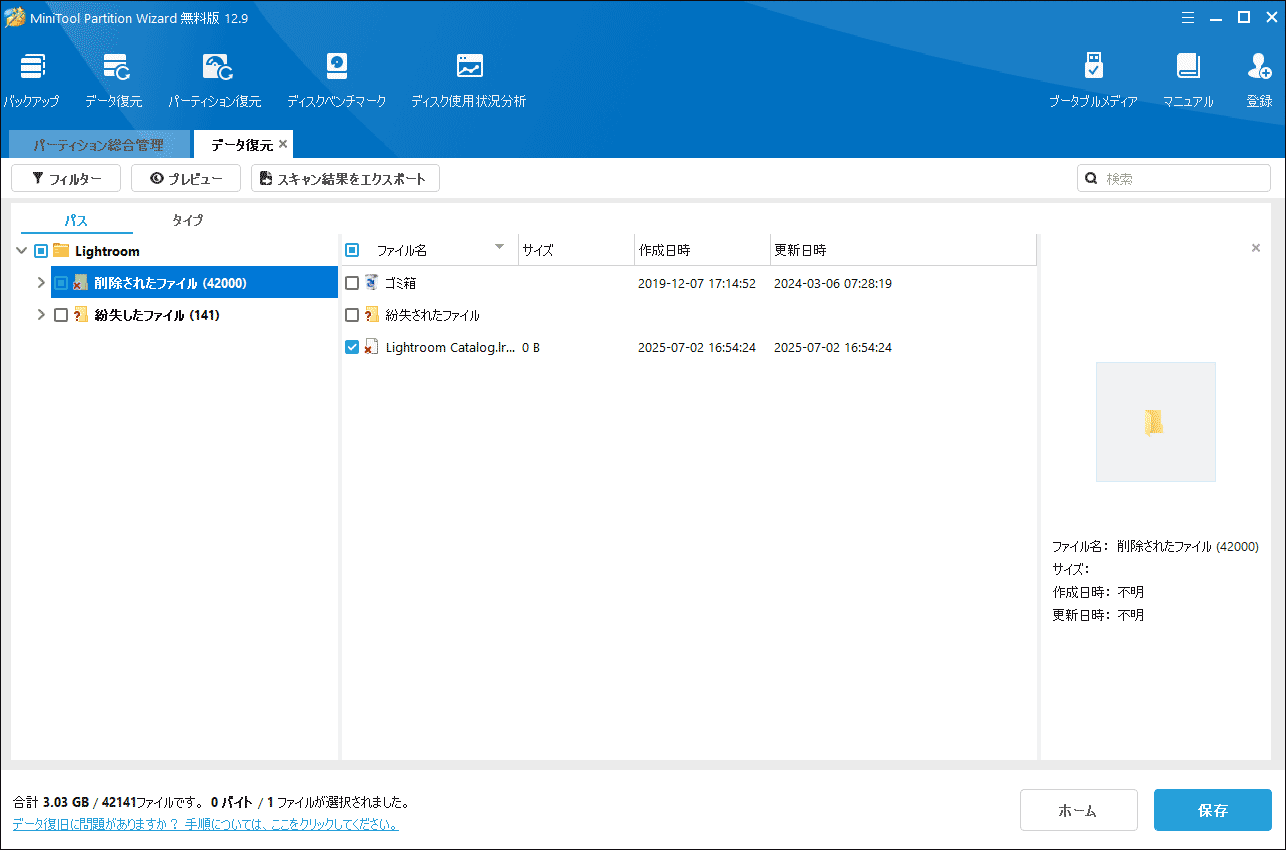Select the データ復元 tab

[242, 145]
